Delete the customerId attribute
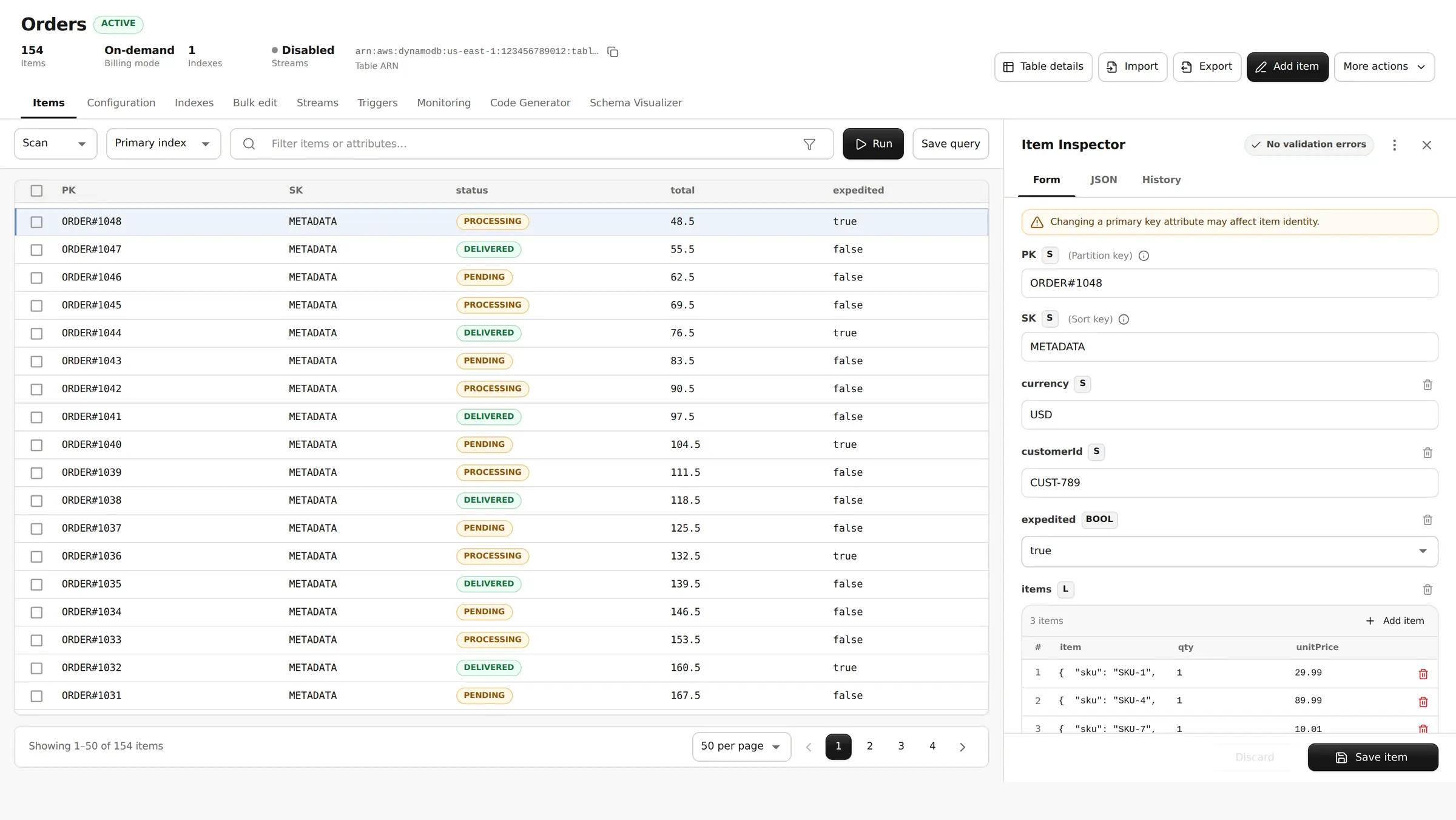Screen dimensions: 1456x820 point(1427,453)
